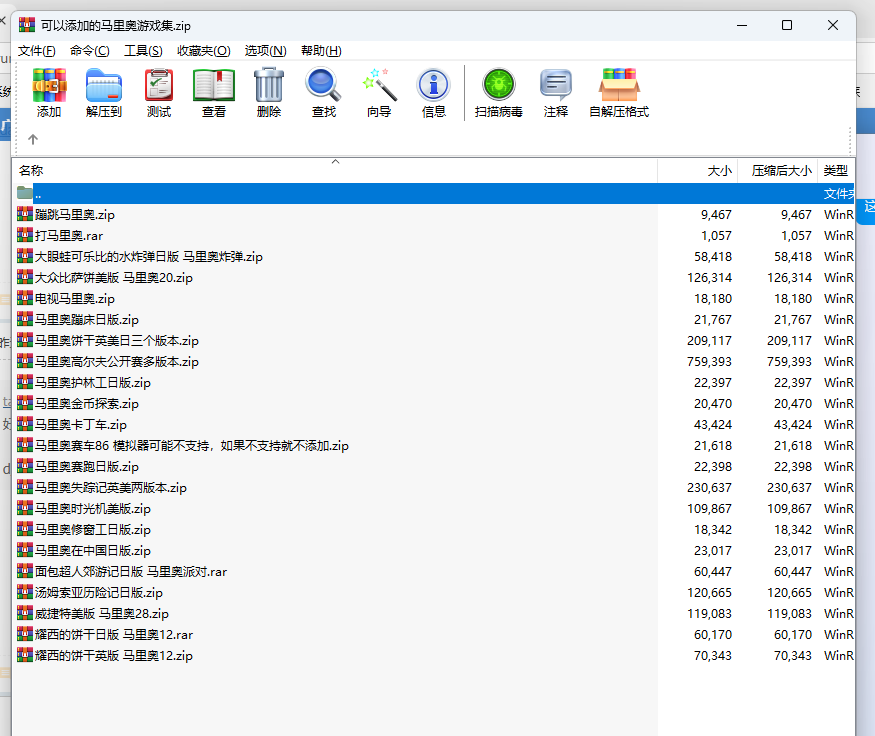Click compressed size 70,343 value
Image resolution: width=875 pixels, height=736 pixels.
tap(792, 656)
